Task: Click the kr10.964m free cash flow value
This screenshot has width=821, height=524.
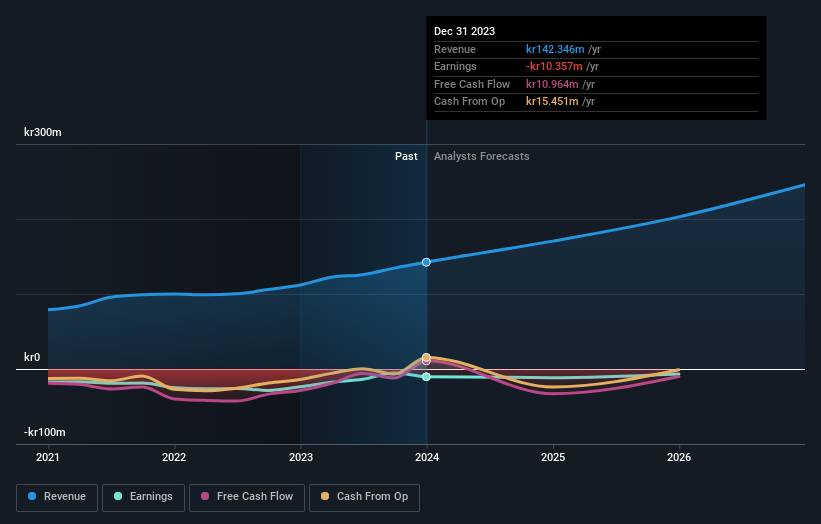Action: 552,84
